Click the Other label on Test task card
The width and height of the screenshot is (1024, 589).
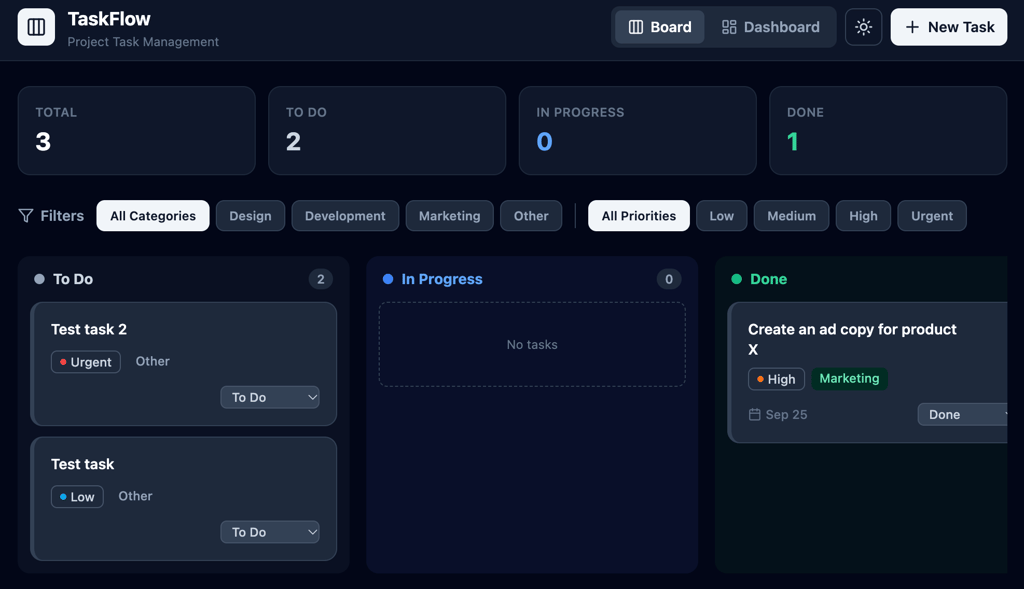[135, 496]
